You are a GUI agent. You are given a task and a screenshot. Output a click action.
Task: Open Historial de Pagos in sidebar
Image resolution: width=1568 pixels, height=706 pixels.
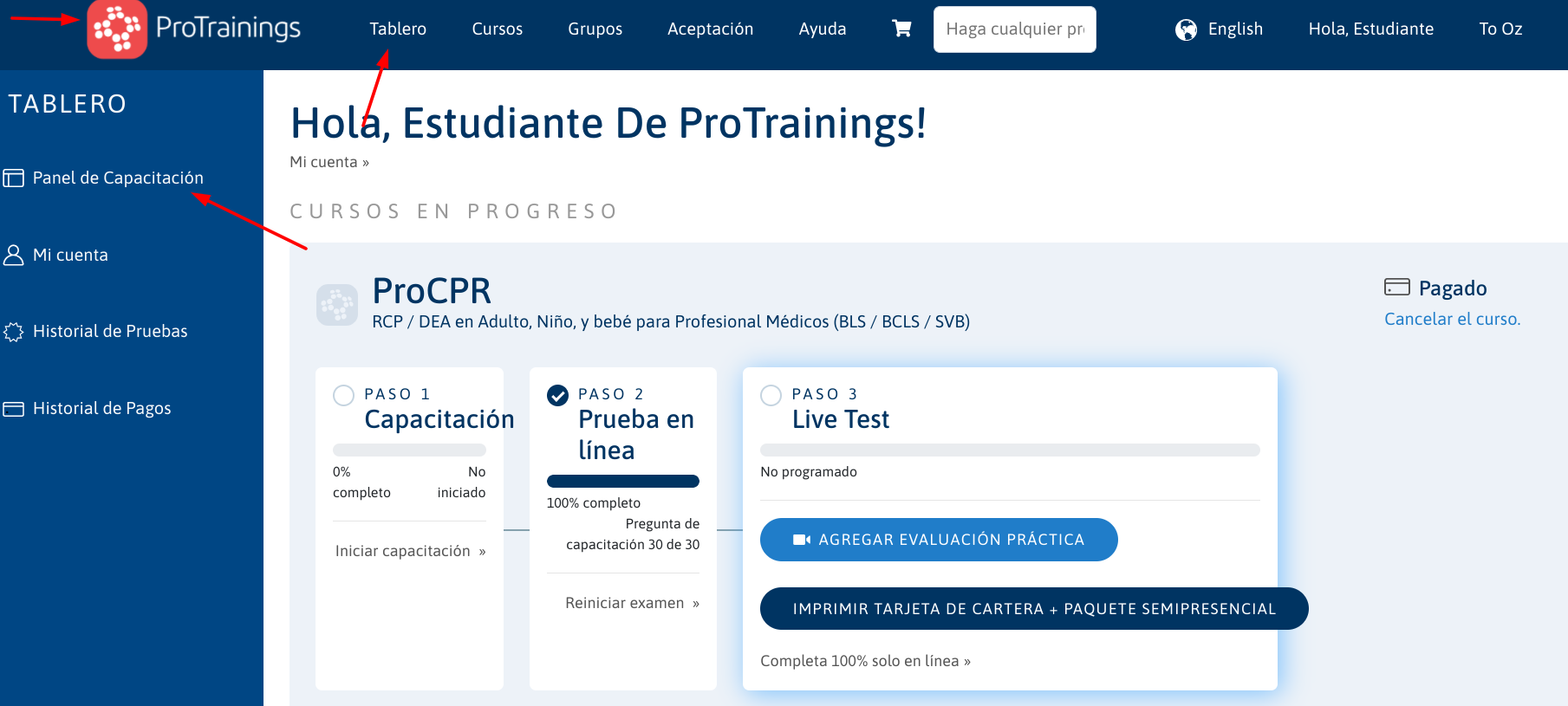[x=102, y=408]
